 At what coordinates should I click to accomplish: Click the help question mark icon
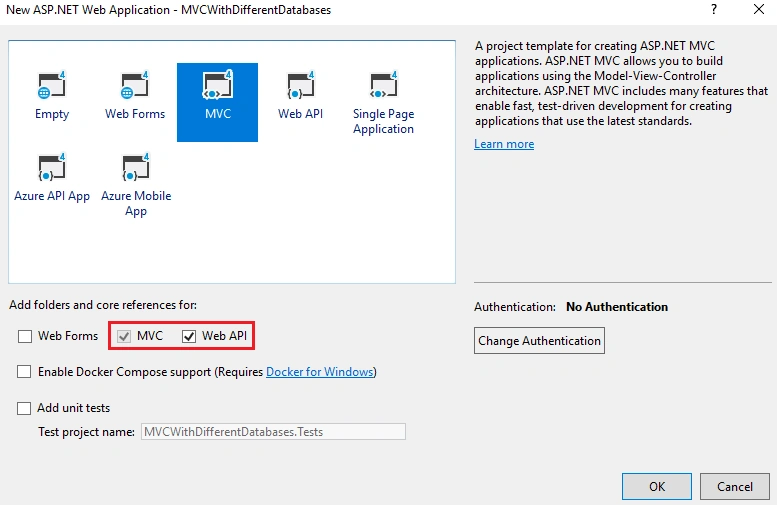714,9
